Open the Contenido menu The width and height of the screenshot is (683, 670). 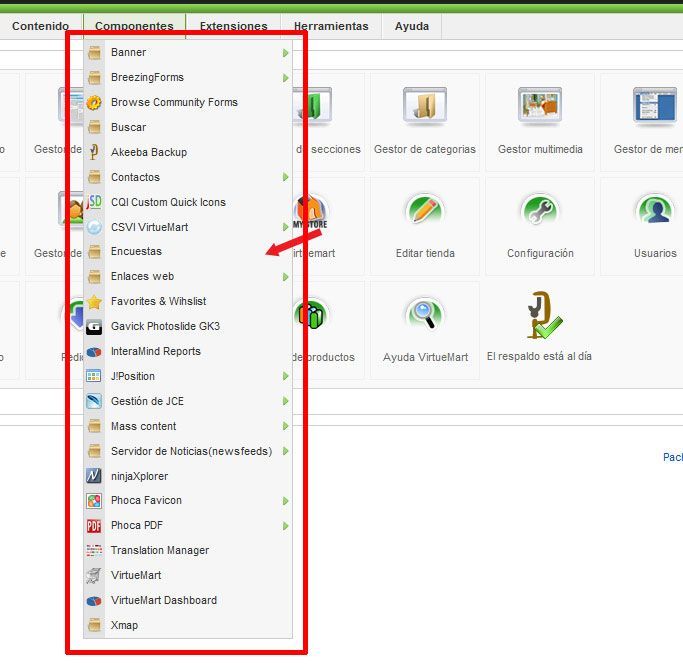coord(41,26)
